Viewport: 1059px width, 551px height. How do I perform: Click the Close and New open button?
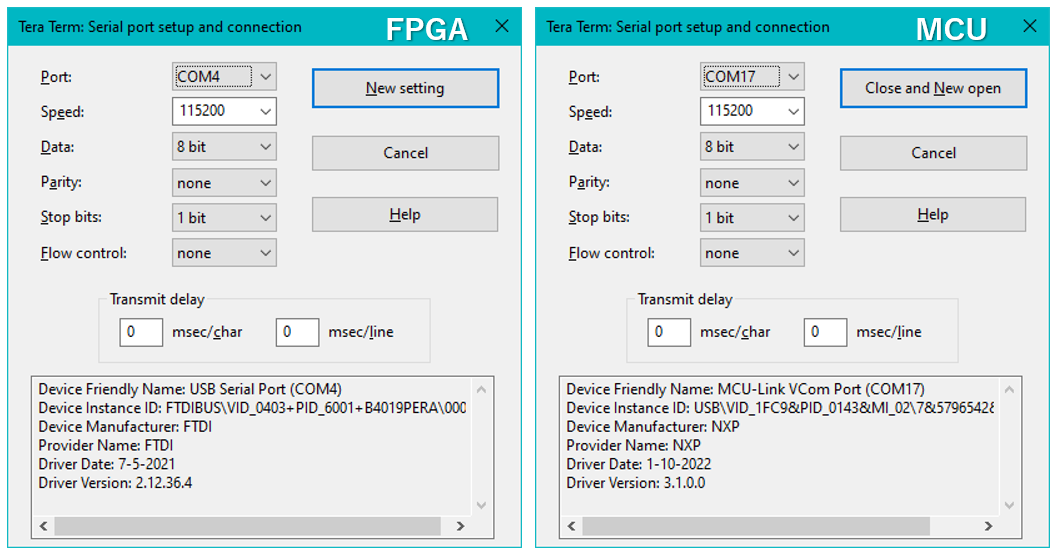pos(933,88)
